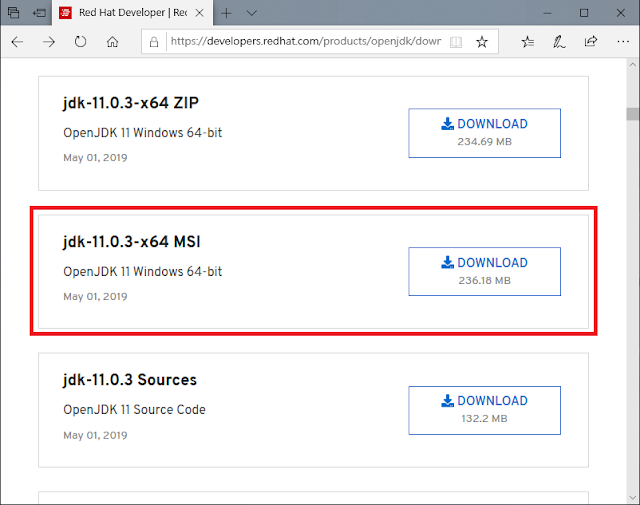Screen dimensions: 640x505
Task: Click the set tabs aside icon
Action: tap(39, 13)
